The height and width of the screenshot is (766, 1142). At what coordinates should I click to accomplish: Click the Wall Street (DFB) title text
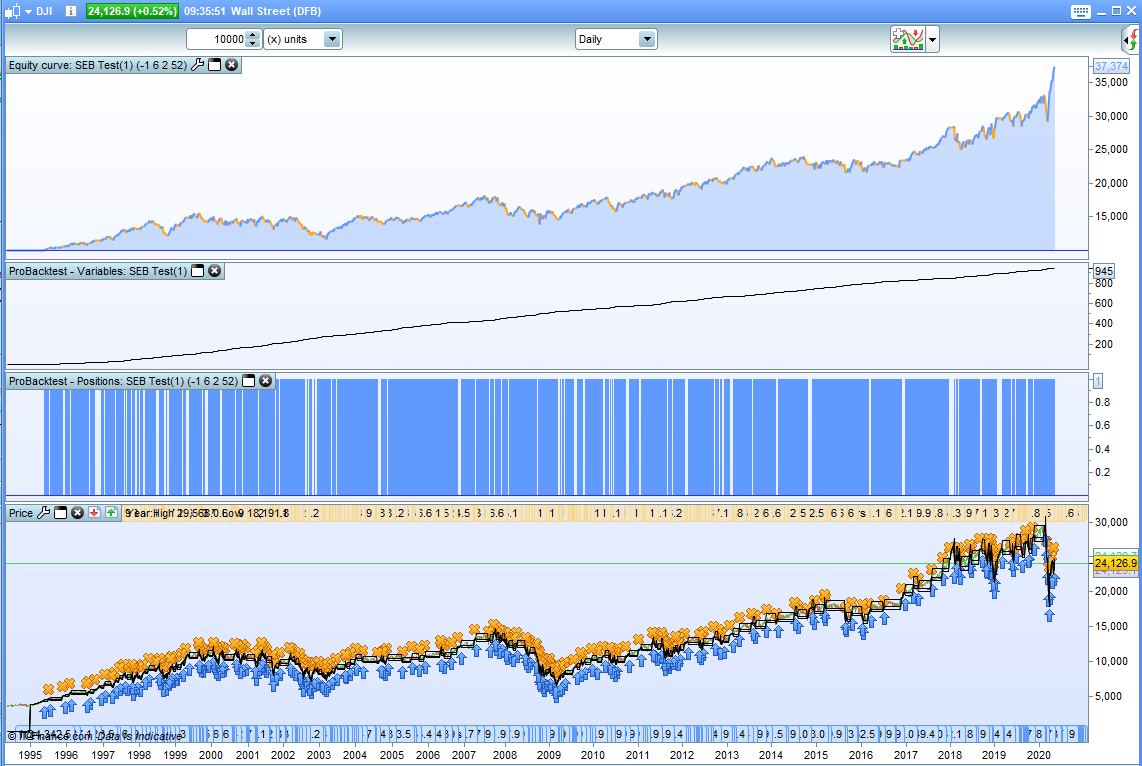(x=276, y=12)
